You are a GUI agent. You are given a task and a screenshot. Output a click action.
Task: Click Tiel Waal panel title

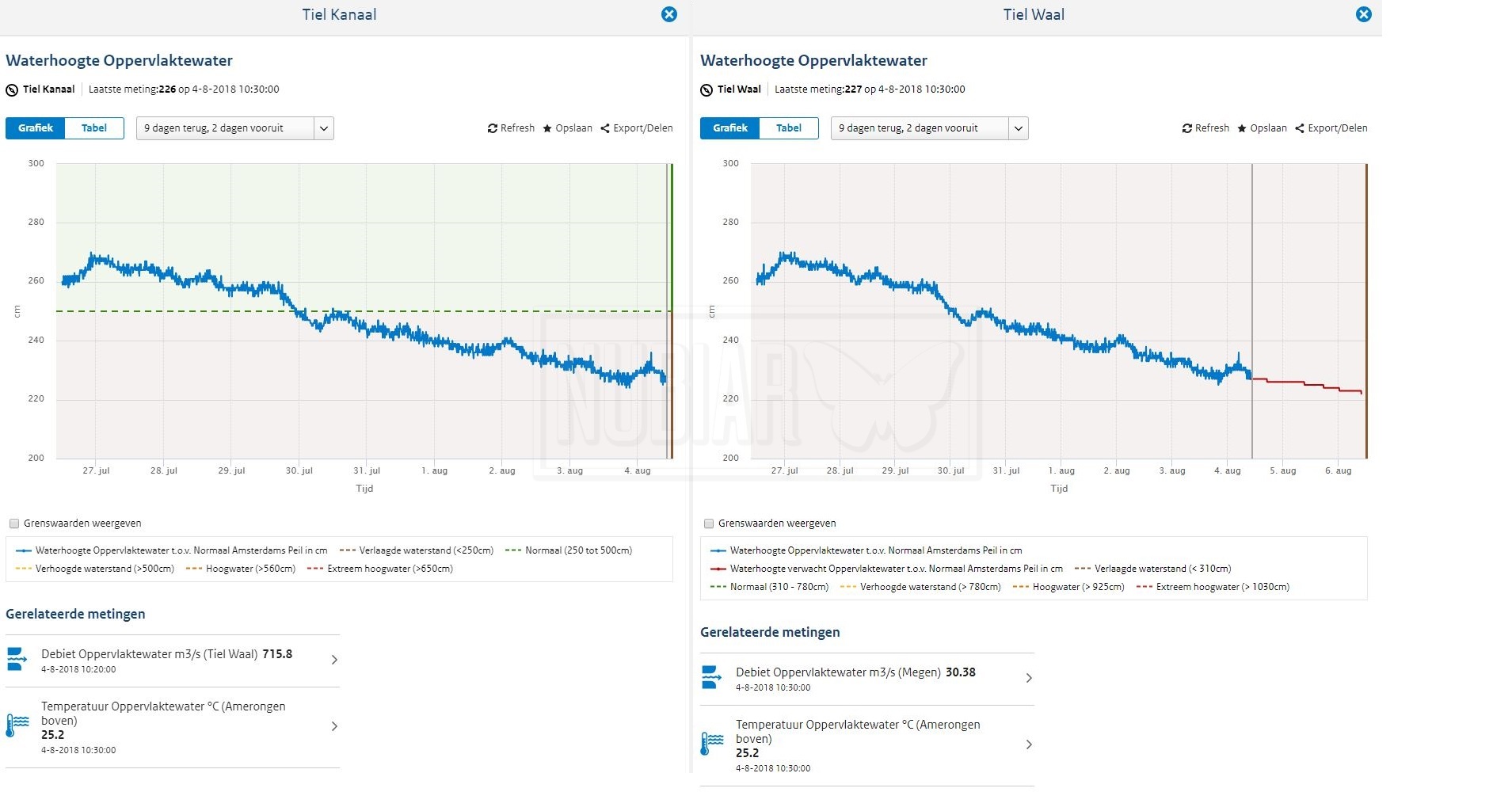coord(1034,14)
